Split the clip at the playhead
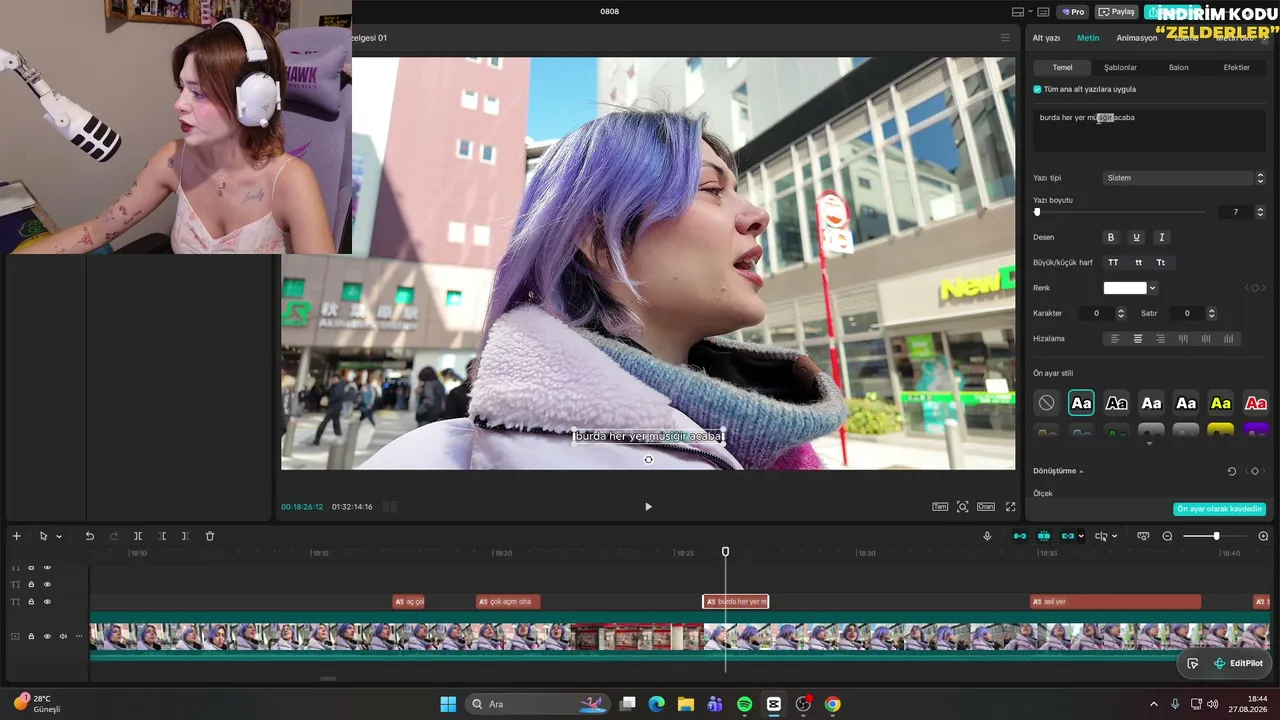 138,536
